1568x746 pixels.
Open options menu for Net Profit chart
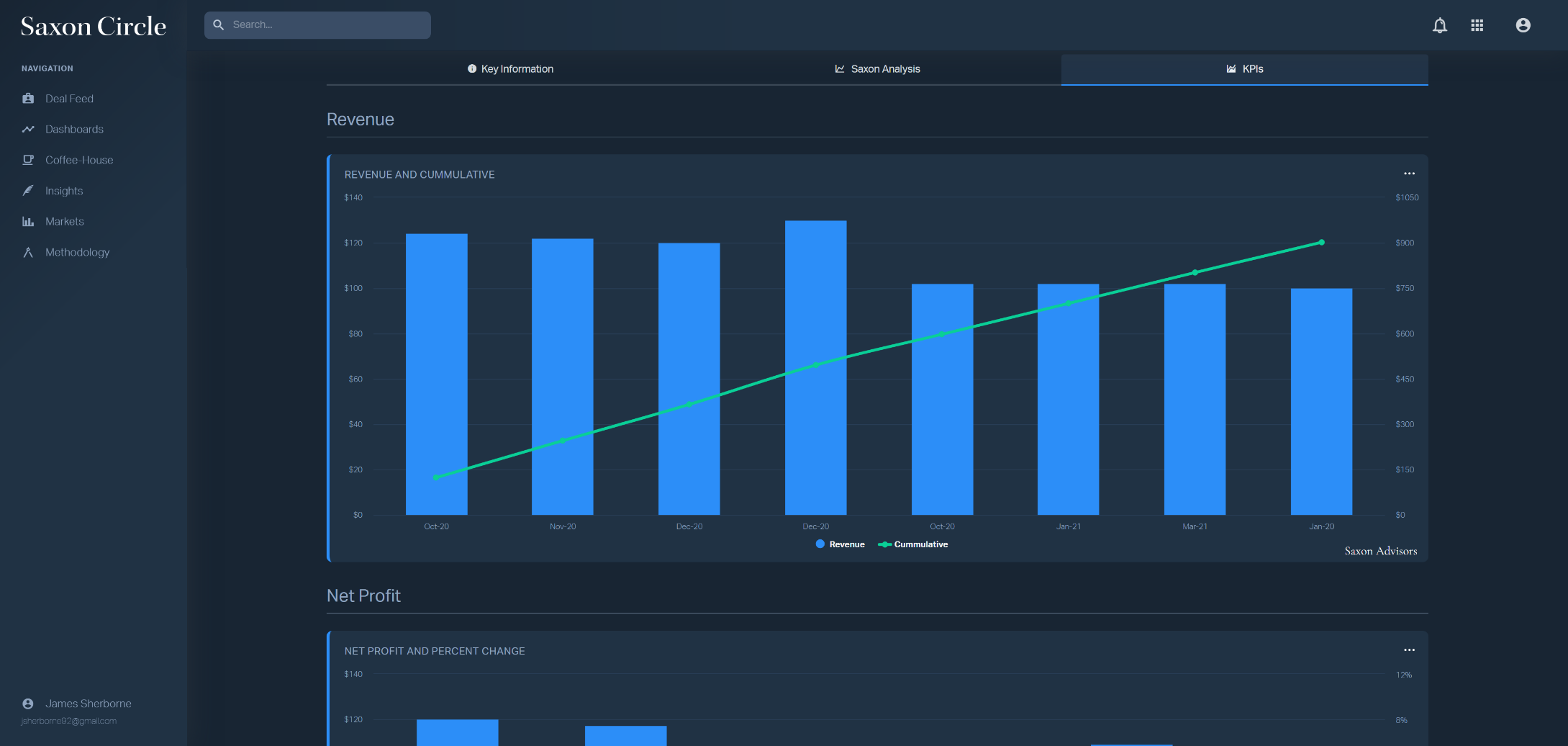point(1409,650)
